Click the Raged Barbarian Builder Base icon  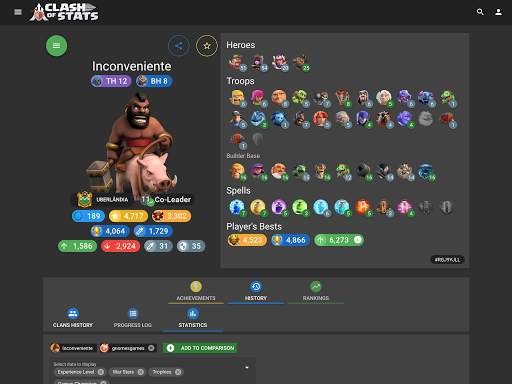click(238, 172)
